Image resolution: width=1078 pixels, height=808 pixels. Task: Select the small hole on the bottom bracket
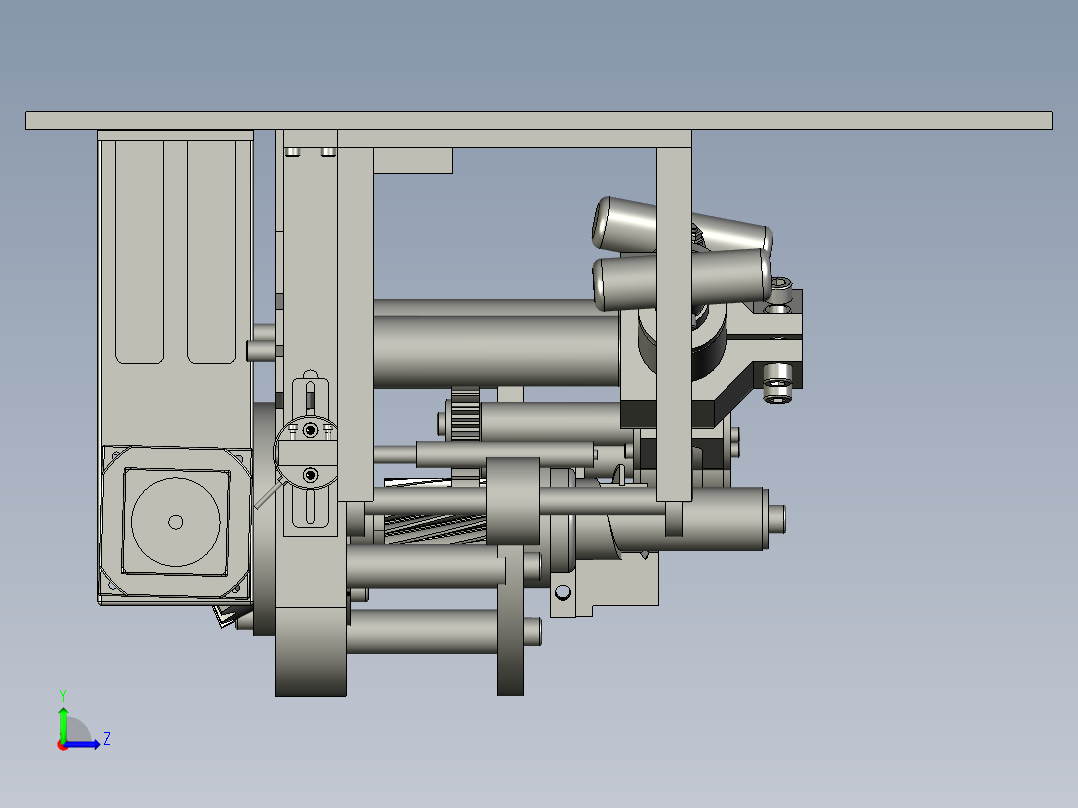click(x=562, y=592)
